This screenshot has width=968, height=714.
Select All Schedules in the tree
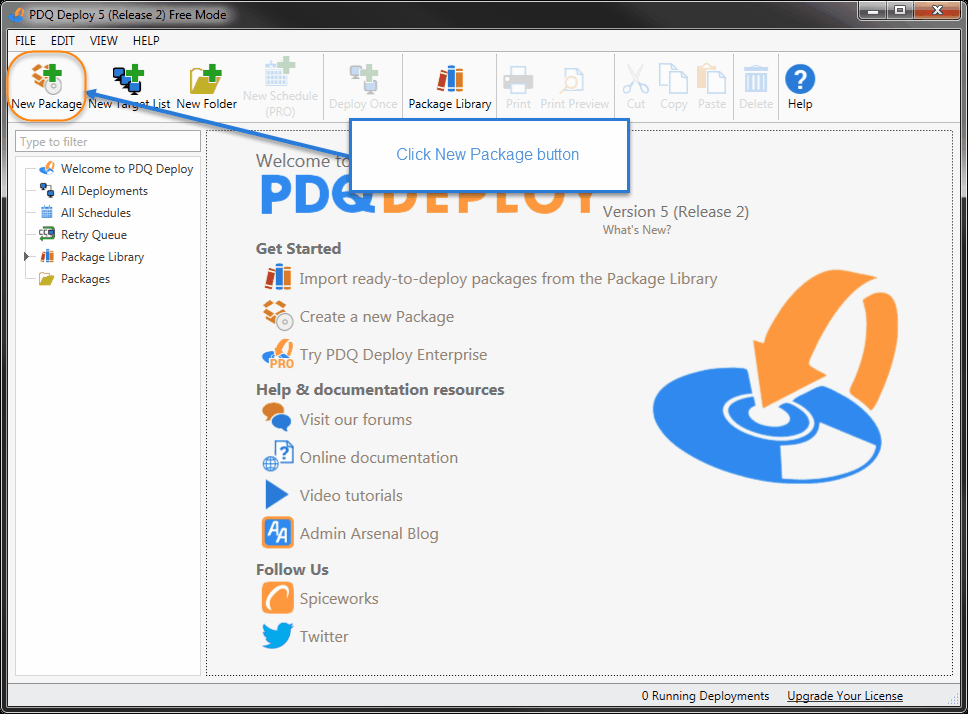(x=85, y=212)
